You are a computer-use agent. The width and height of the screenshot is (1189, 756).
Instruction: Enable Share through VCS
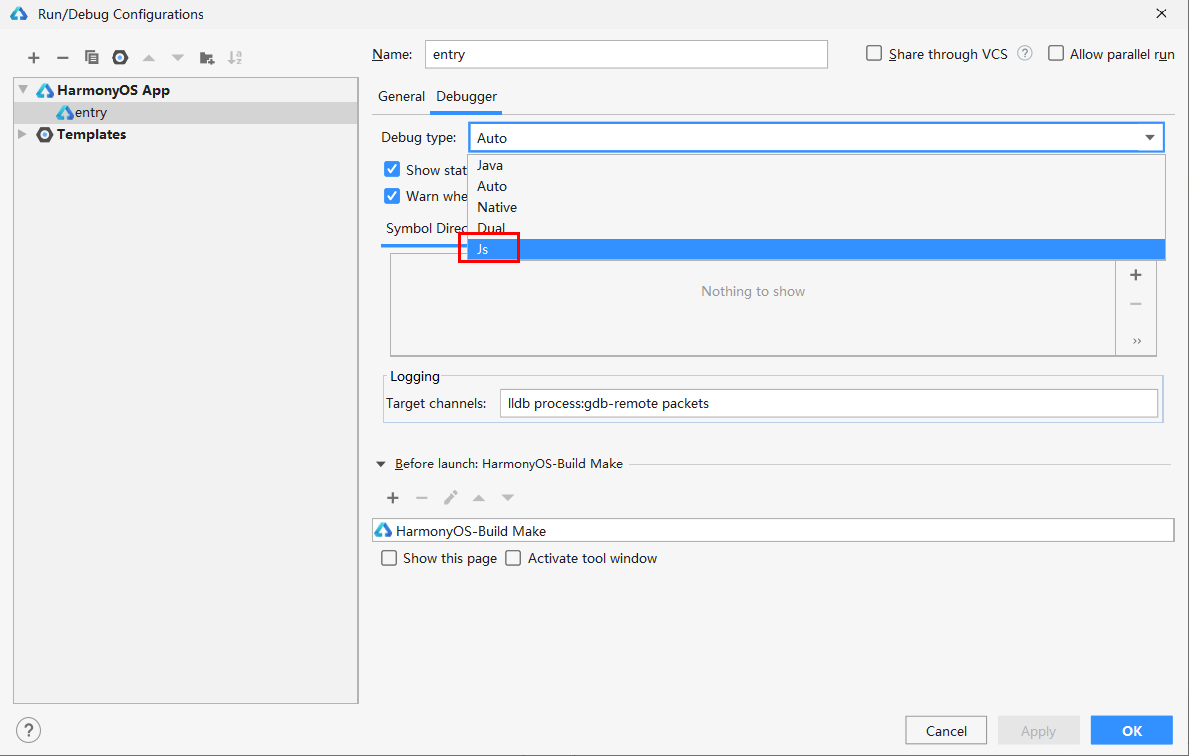coord(874,54)
